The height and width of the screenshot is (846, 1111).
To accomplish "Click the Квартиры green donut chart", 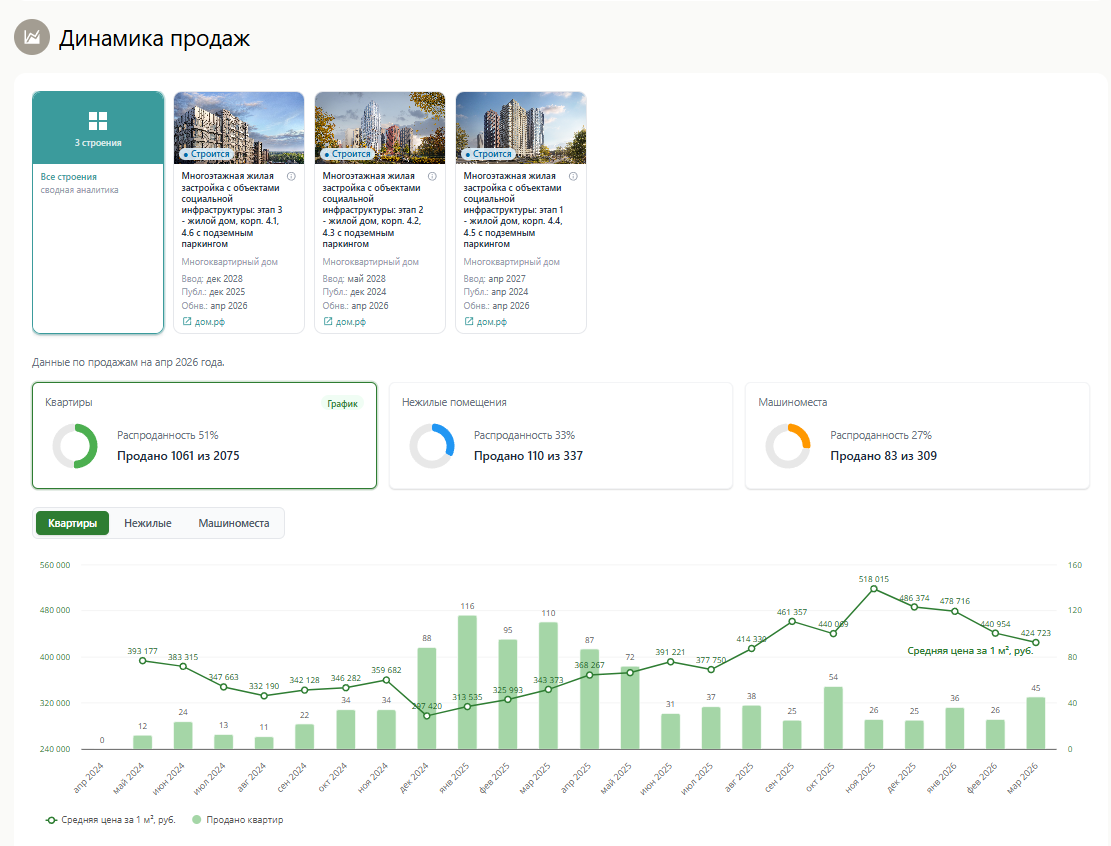I will (x=74, y=446).
